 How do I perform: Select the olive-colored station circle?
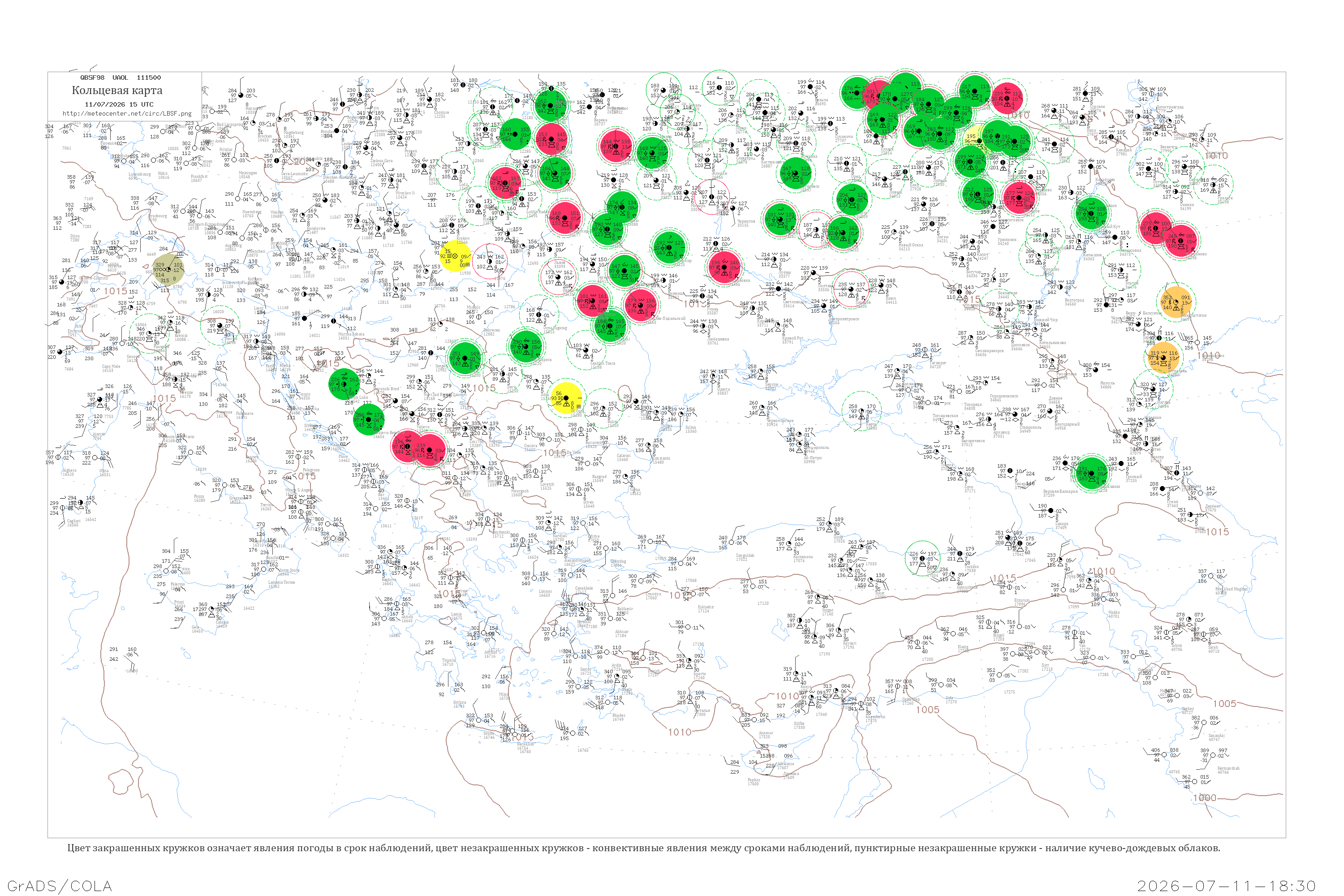[x=168, y=270]
